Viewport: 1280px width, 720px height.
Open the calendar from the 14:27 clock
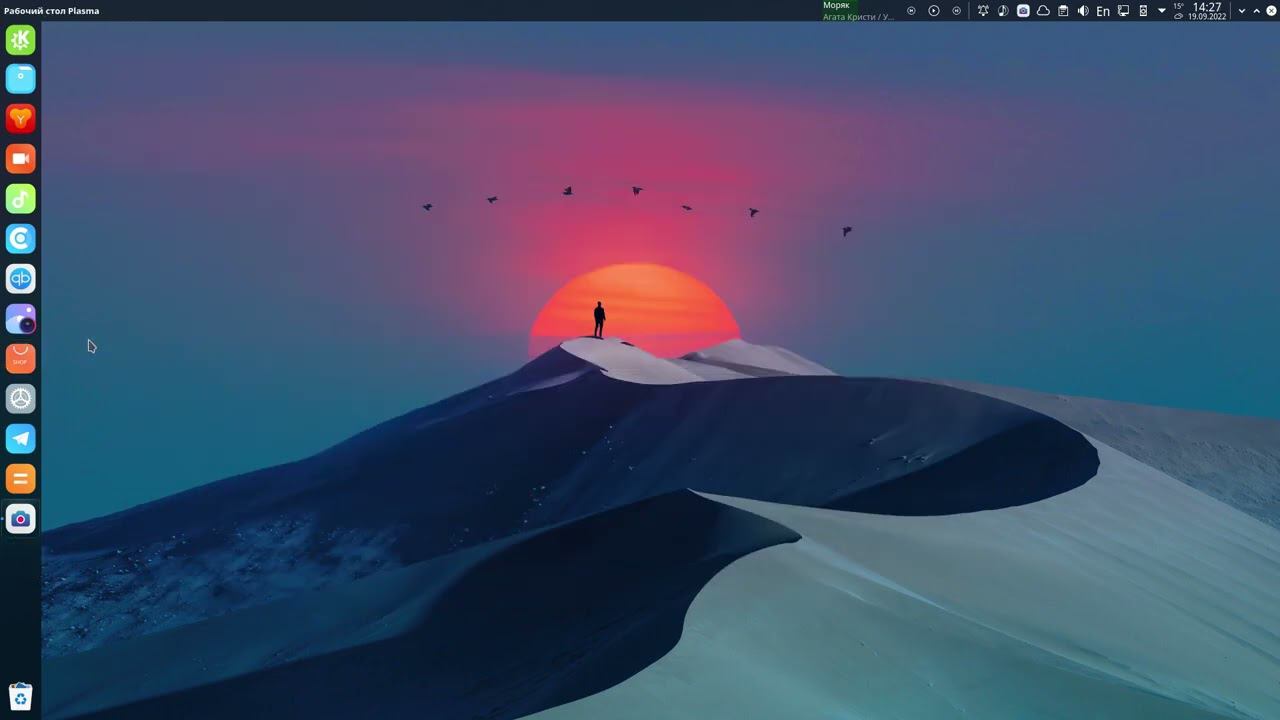(x=1207, y=11)
